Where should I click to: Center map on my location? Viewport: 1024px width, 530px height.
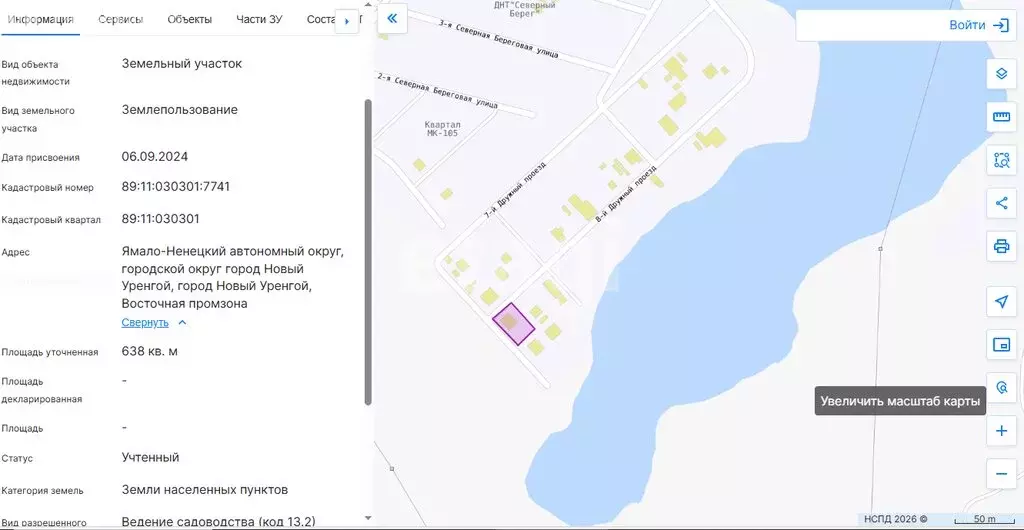(x=1001, y=302)
